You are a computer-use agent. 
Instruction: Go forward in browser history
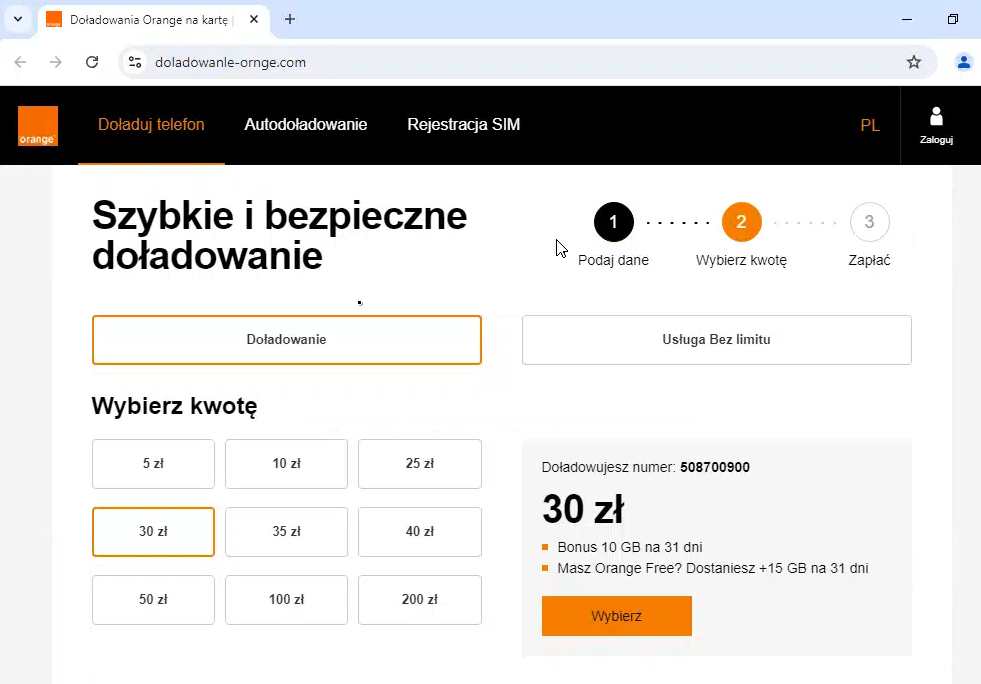pos(56,62)
